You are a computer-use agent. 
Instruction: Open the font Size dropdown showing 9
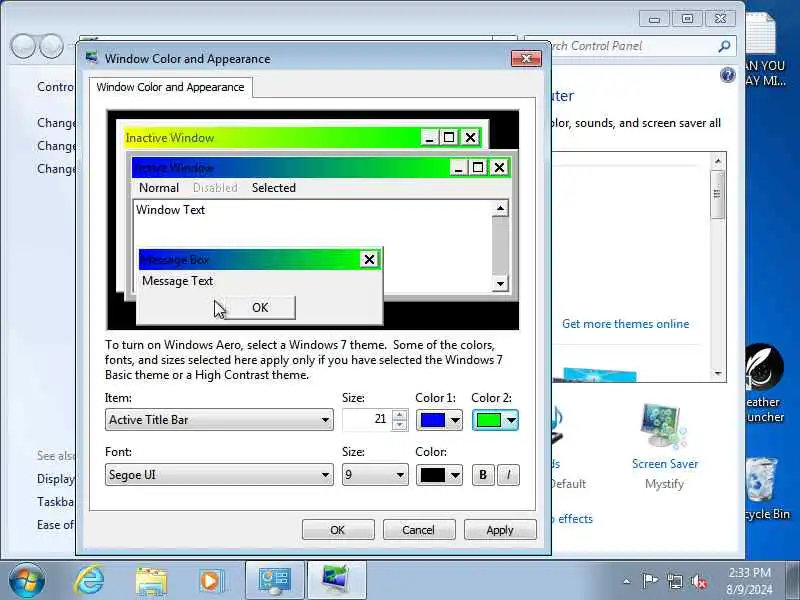point(375,474)
